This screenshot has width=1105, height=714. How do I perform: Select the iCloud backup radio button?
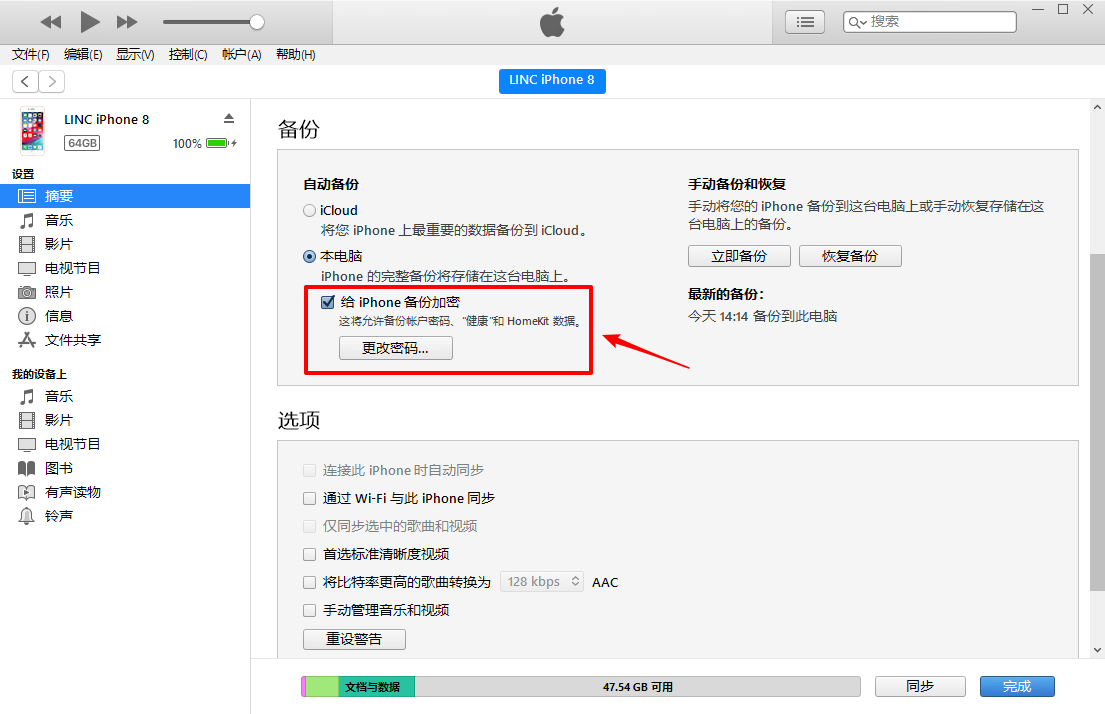[x=309, y=211]
